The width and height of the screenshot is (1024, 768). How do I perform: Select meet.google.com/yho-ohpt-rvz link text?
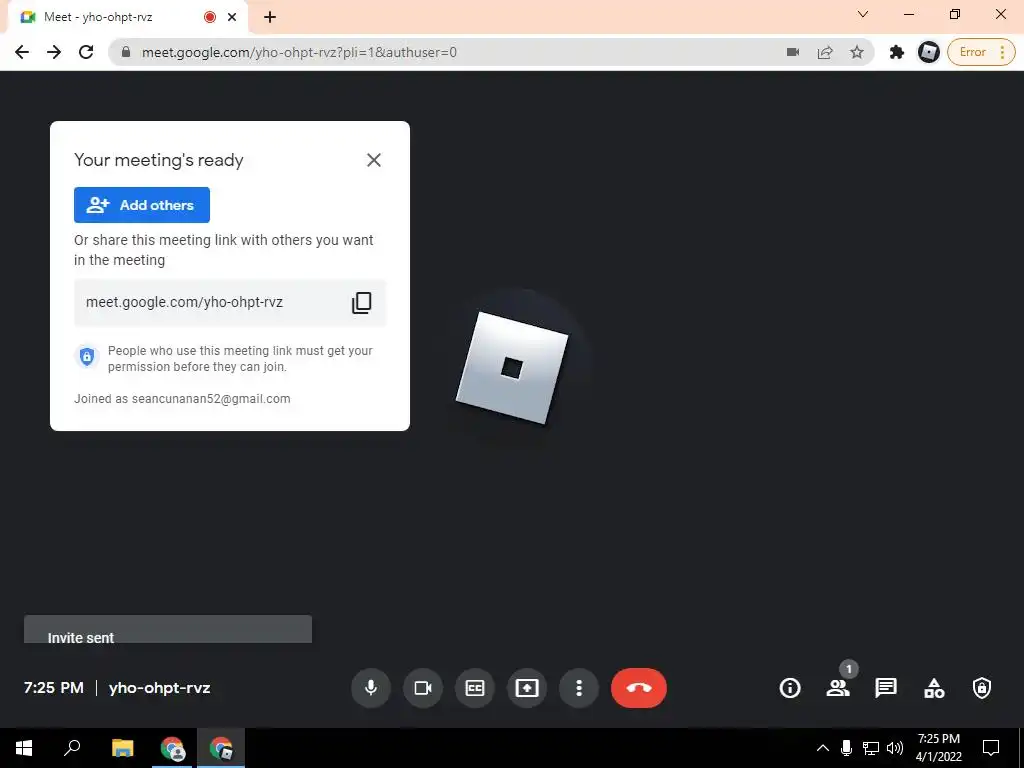tap(184, 302)
